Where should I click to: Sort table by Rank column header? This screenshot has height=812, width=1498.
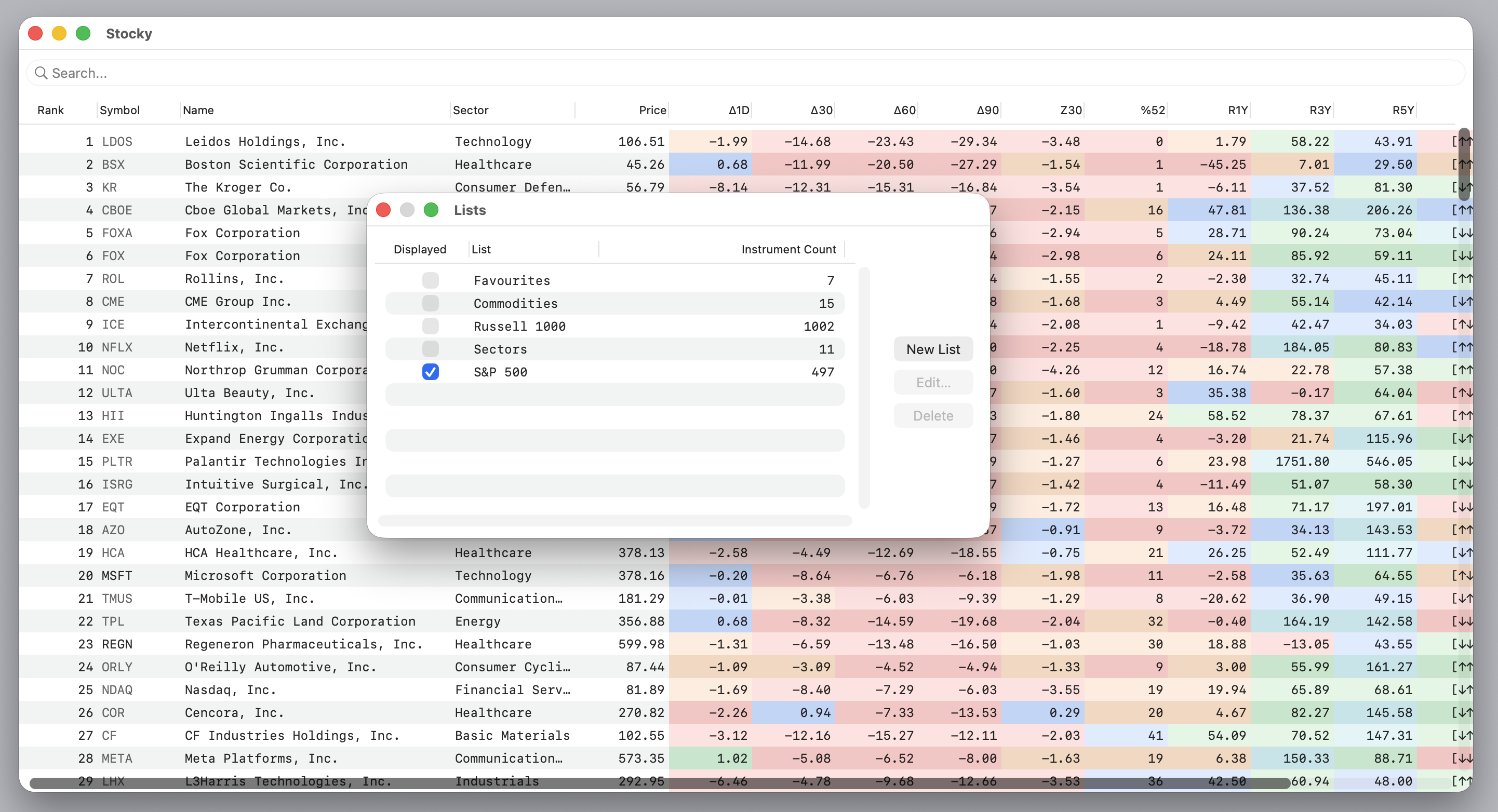[50, 110]
